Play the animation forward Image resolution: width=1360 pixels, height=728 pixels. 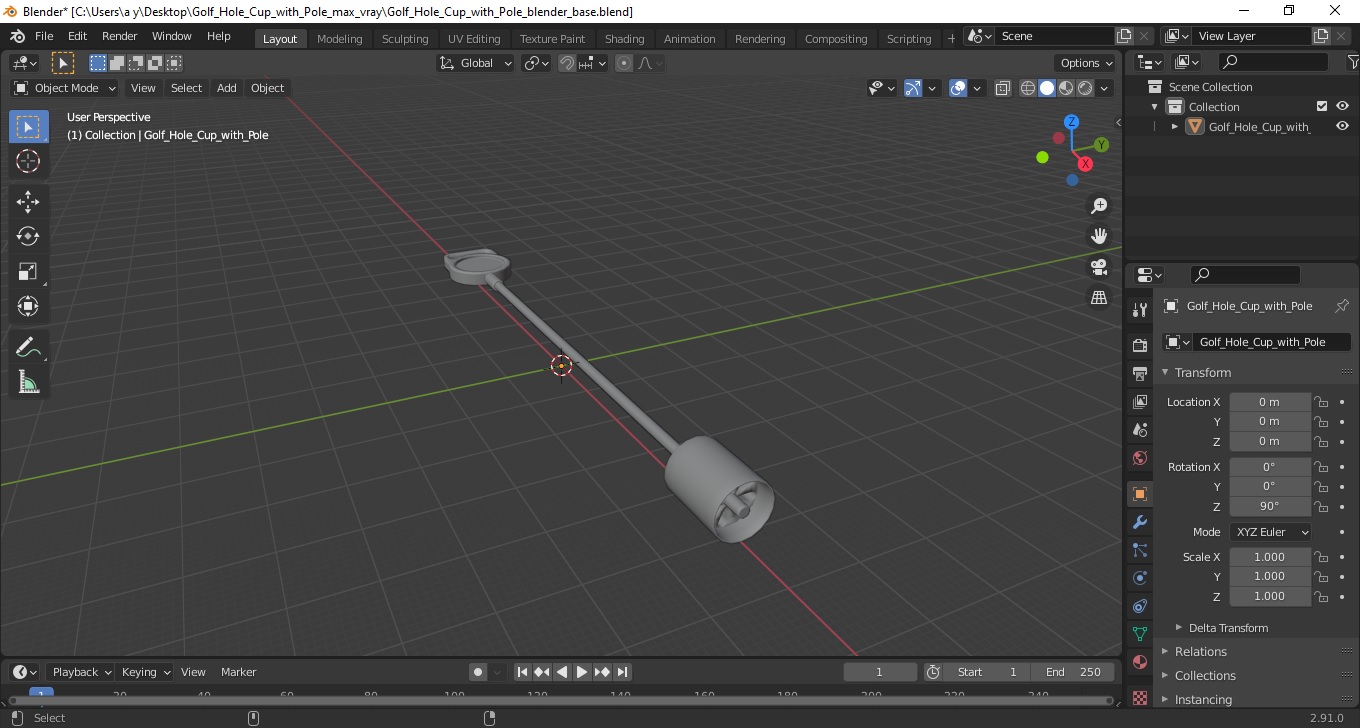coord(582,672)
